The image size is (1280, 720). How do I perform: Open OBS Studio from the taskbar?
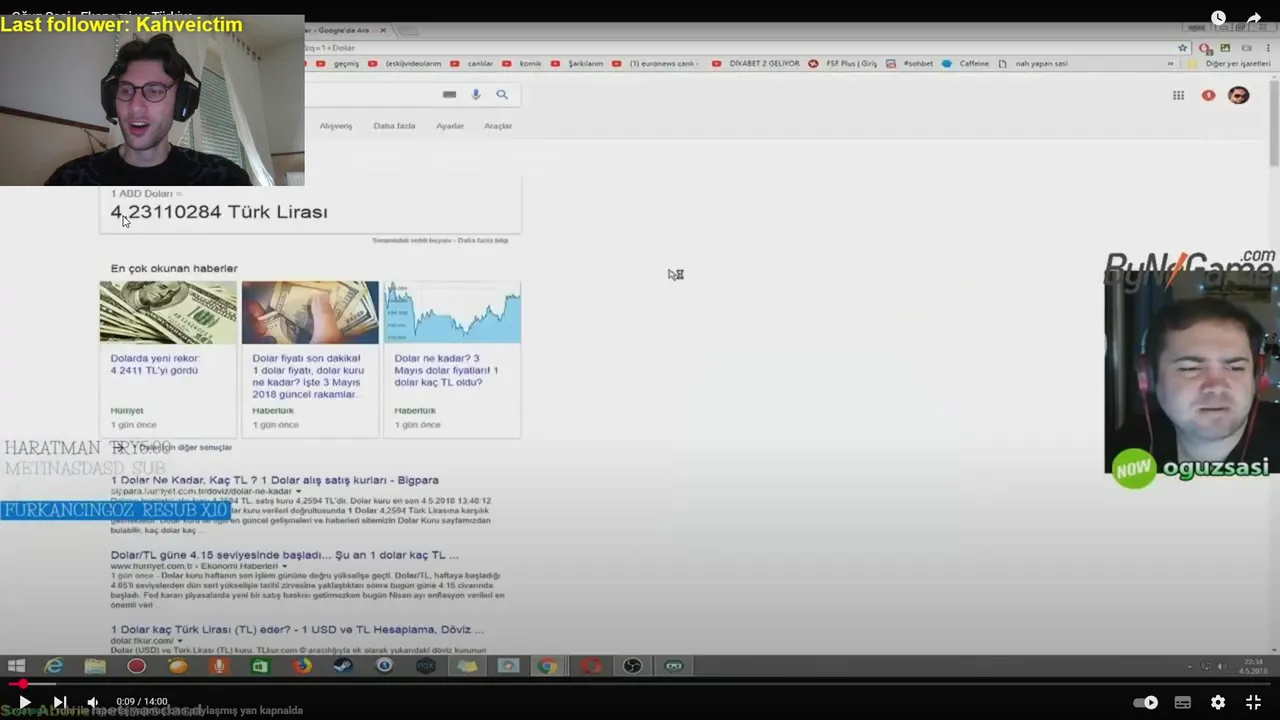click(632, 666)
